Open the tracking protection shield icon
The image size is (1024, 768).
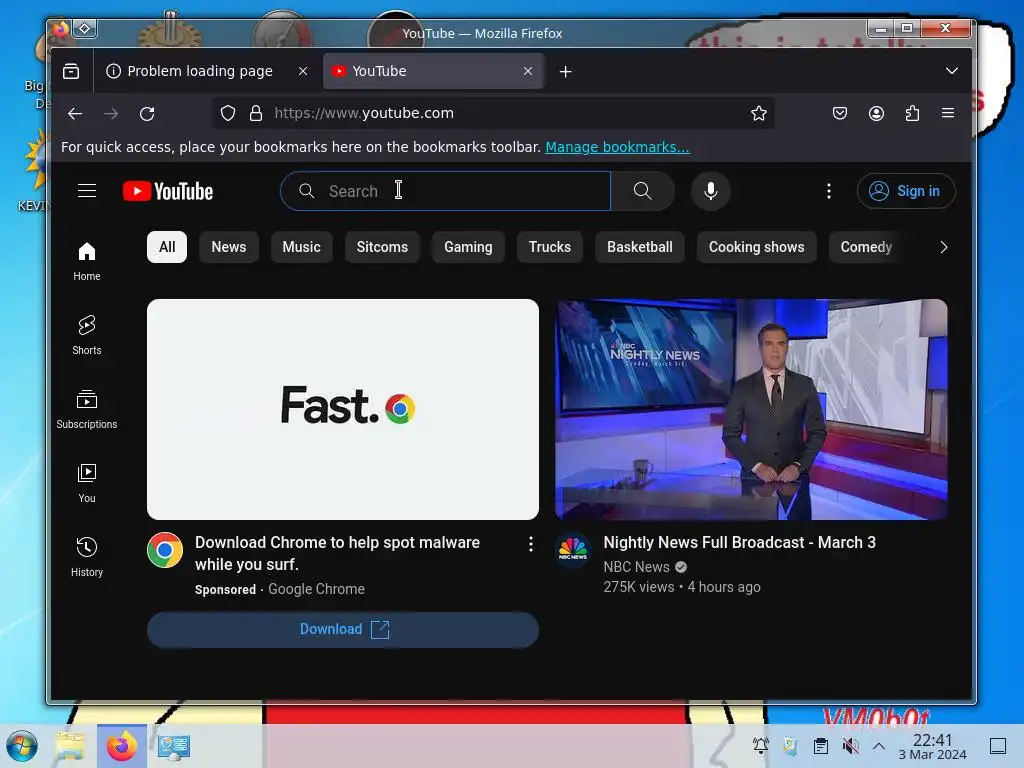[x=227, y=114]
